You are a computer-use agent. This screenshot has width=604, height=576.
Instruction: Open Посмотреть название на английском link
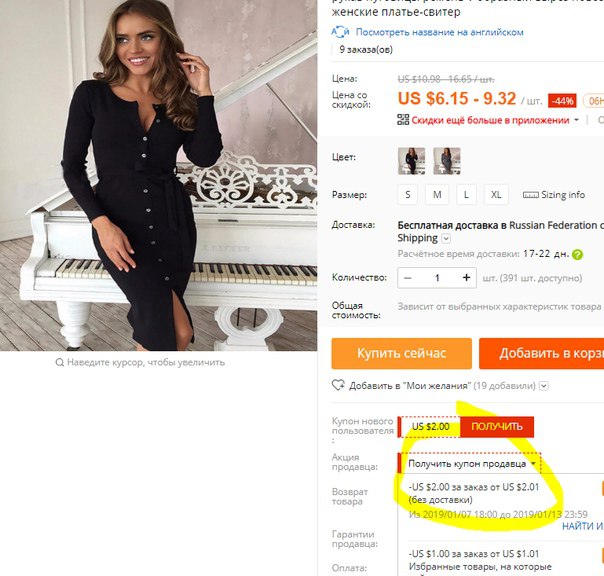click(x=440, y=32)
